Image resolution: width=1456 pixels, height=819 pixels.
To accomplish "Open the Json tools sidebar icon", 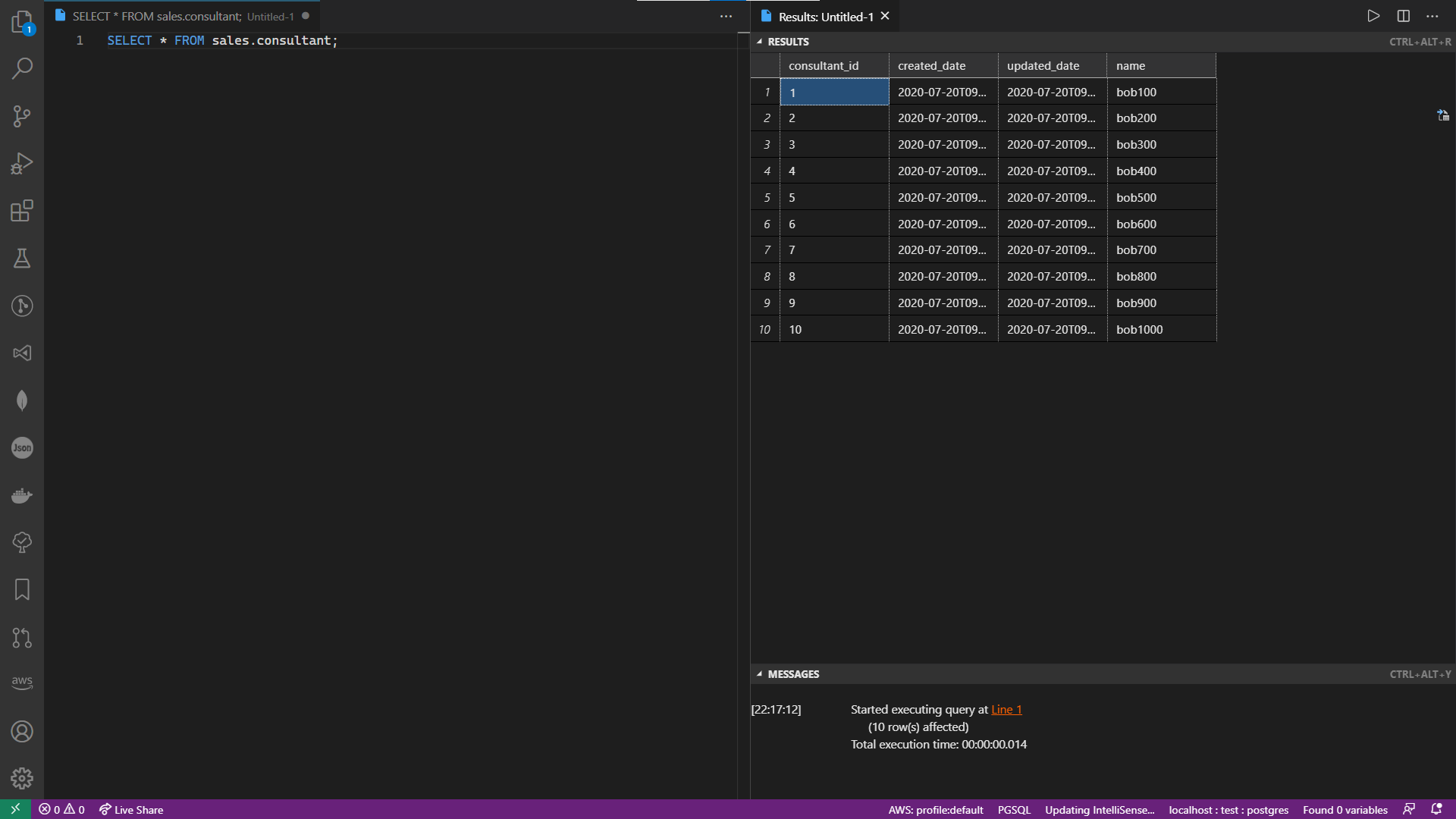I will (x=22, y=447).
